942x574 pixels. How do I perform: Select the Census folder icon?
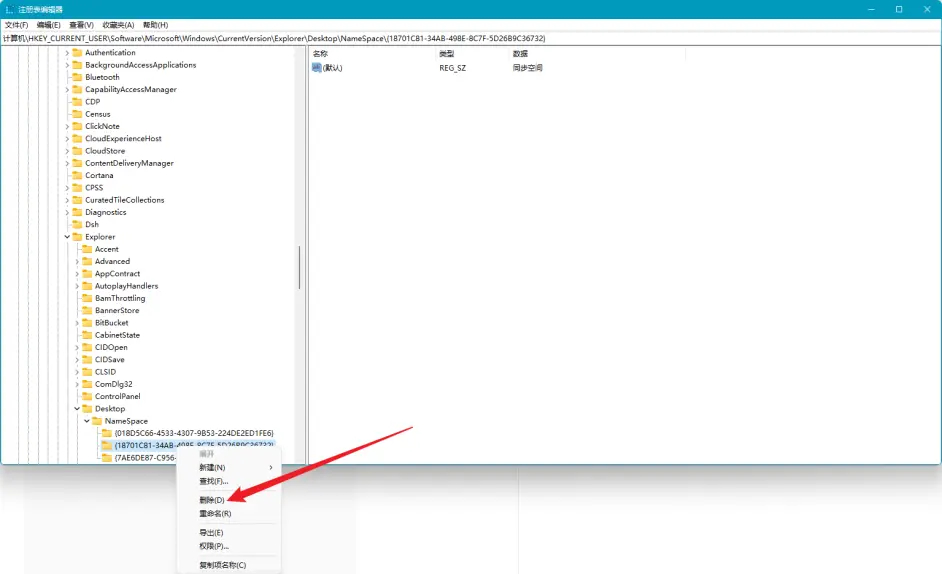(x=77, y=114)
